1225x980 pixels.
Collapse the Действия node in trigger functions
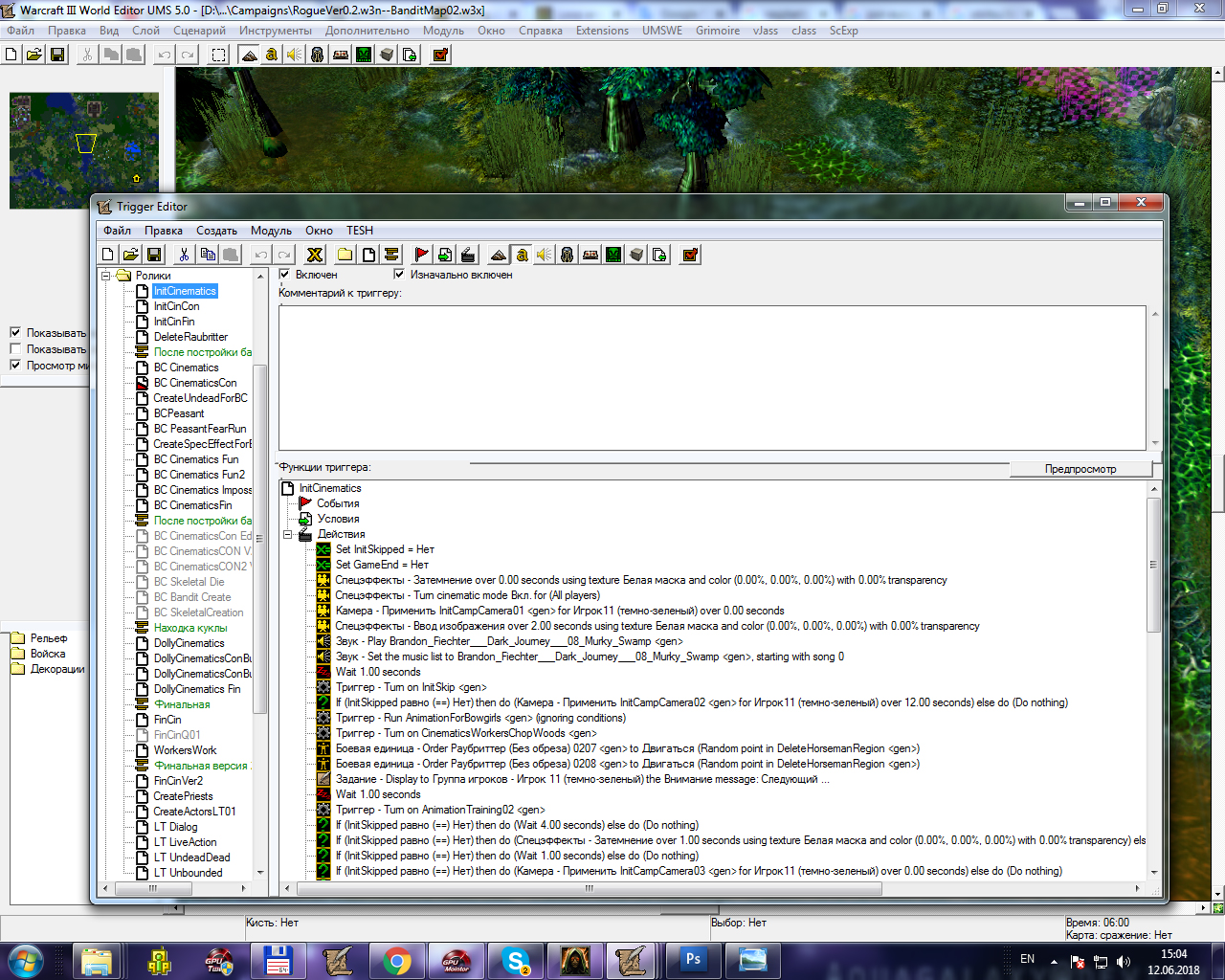(x=287, y=534)
